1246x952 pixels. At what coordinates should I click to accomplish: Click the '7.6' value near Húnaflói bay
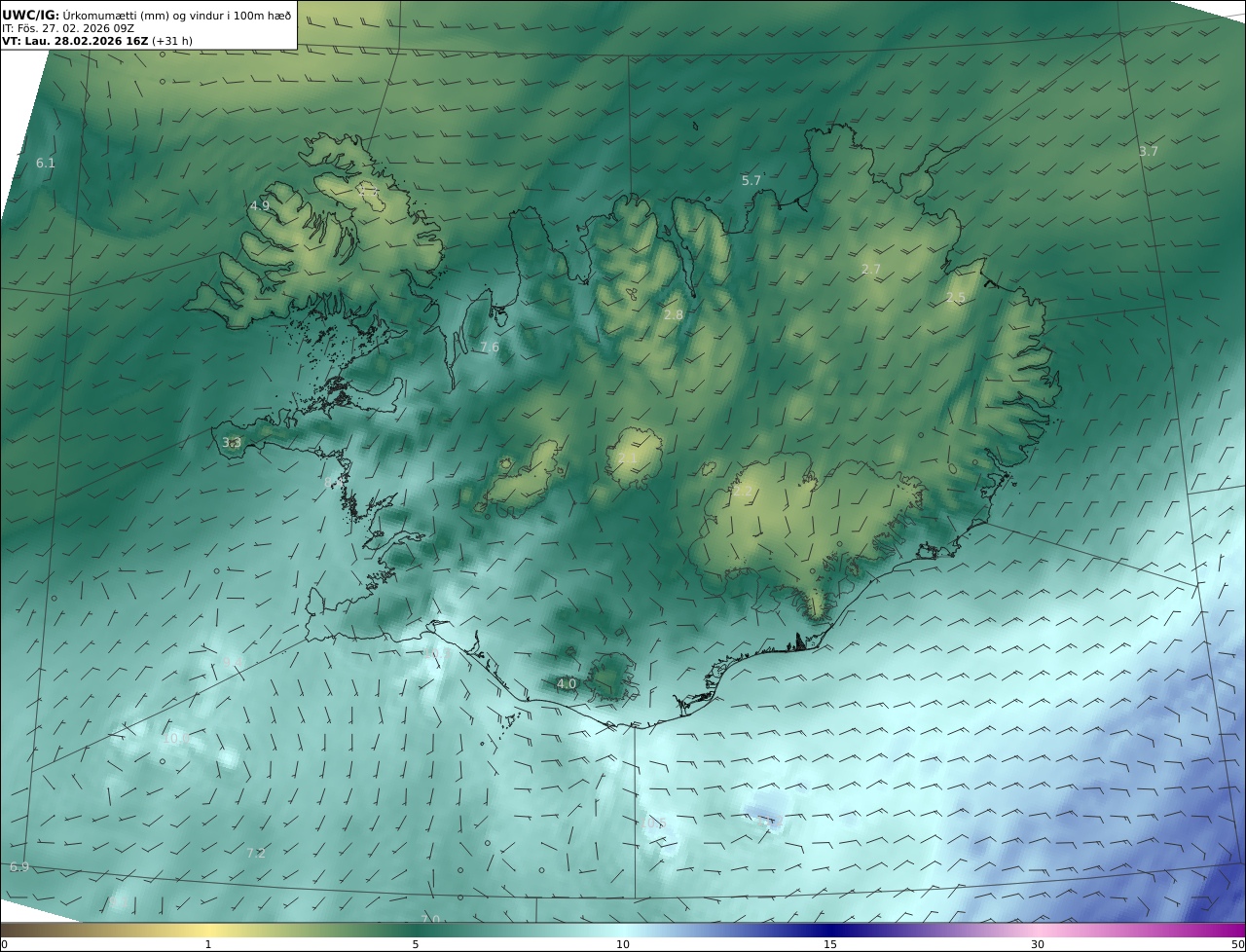pos(490,348)
